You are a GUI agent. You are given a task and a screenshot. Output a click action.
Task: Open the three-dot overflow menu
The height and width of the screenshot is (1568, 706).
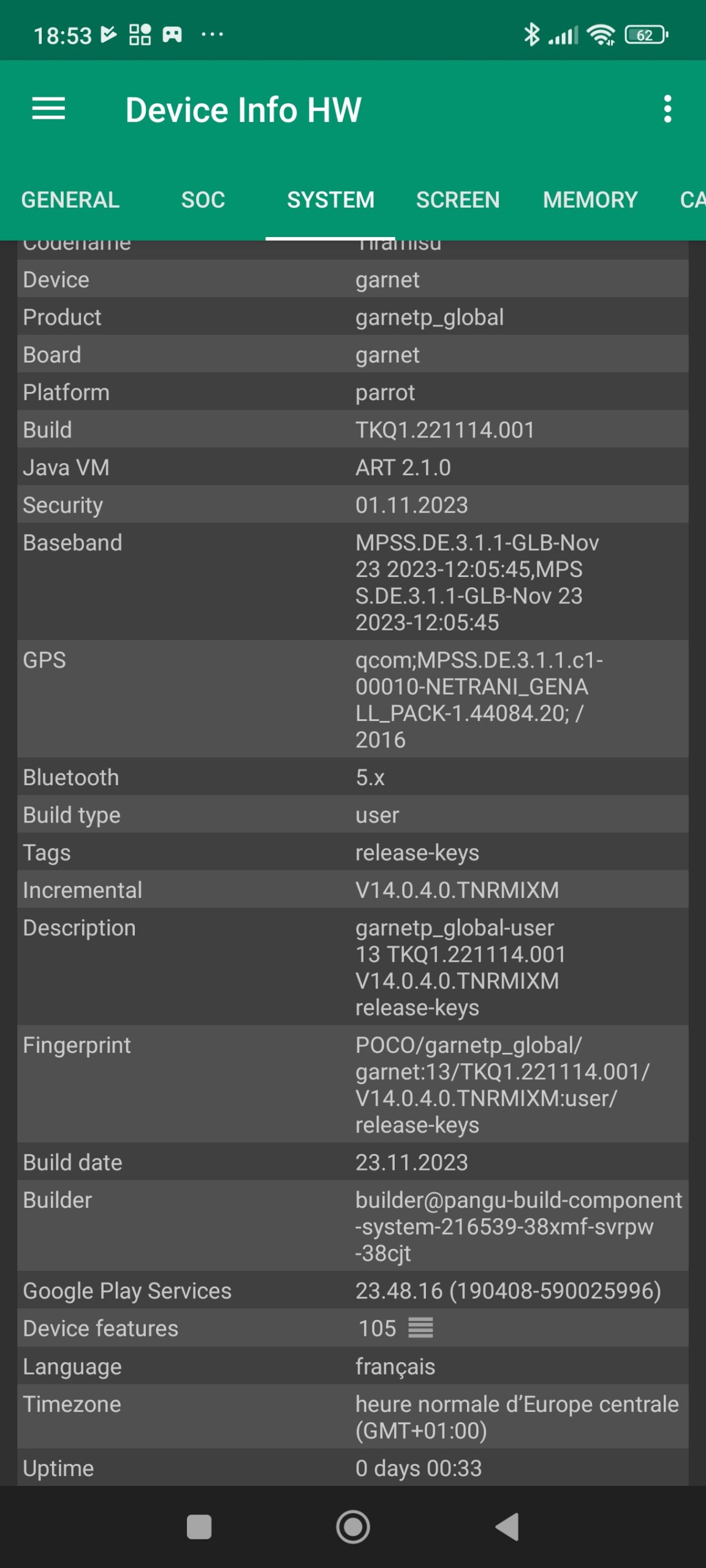pyautogui.click(x=667, y=109)
